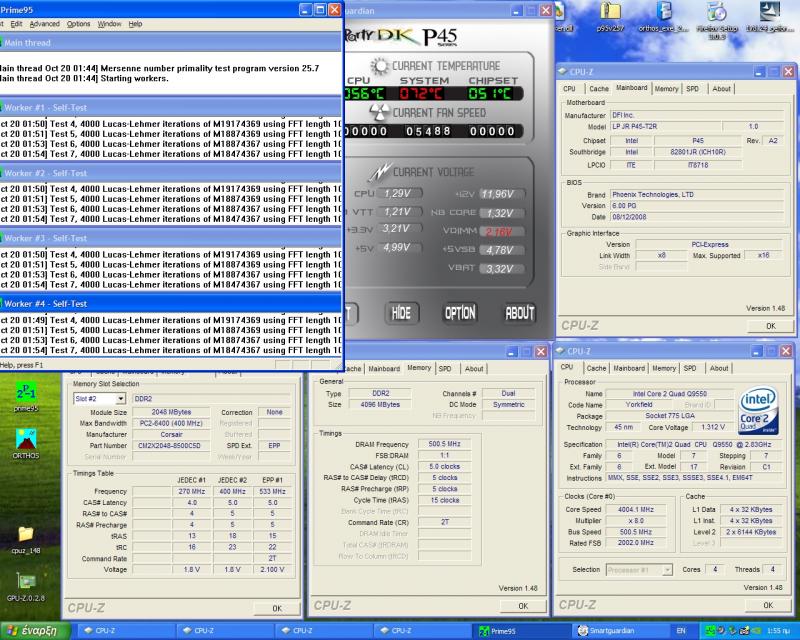Screen dimensions: 800x640
Task: Open the Memory tab in the CPU-Z Mainboard window
Action: [x=666, y=89]
